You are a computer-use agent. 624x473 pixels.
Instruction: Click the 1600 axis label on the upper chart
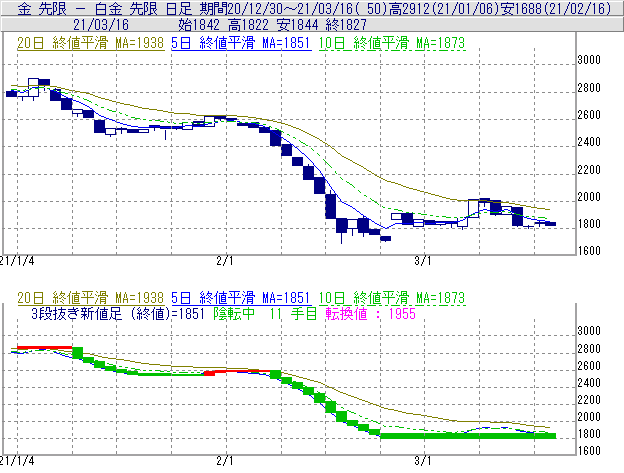click(589, 251)
